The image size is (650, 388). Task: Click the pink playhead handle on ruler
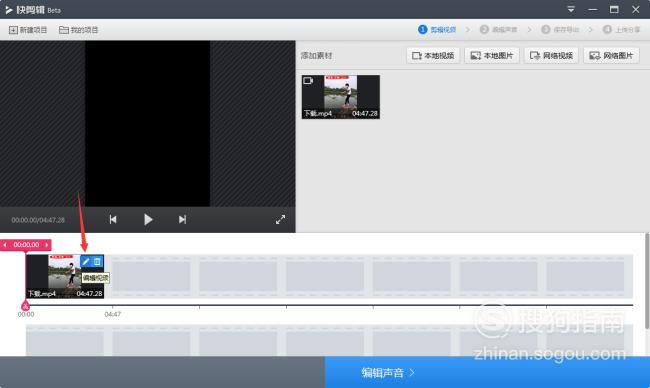tap(25, 306)
